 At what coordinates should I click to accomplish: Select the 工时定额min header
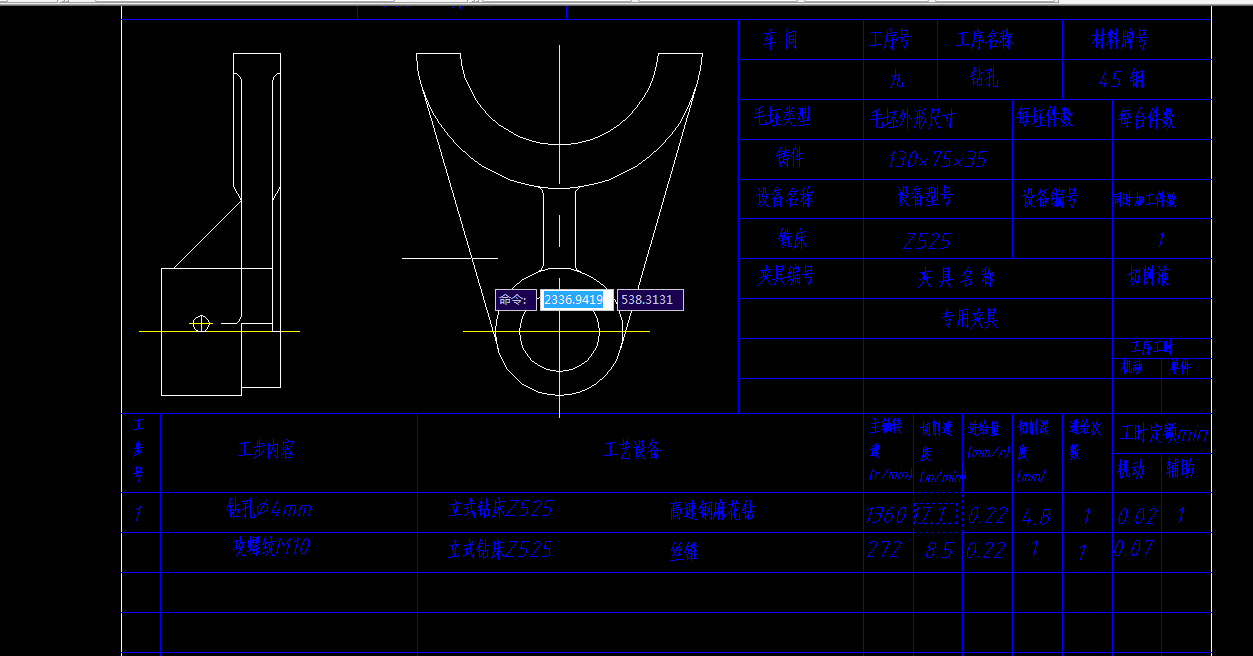pyautogui.click(x=1164, y=434)
